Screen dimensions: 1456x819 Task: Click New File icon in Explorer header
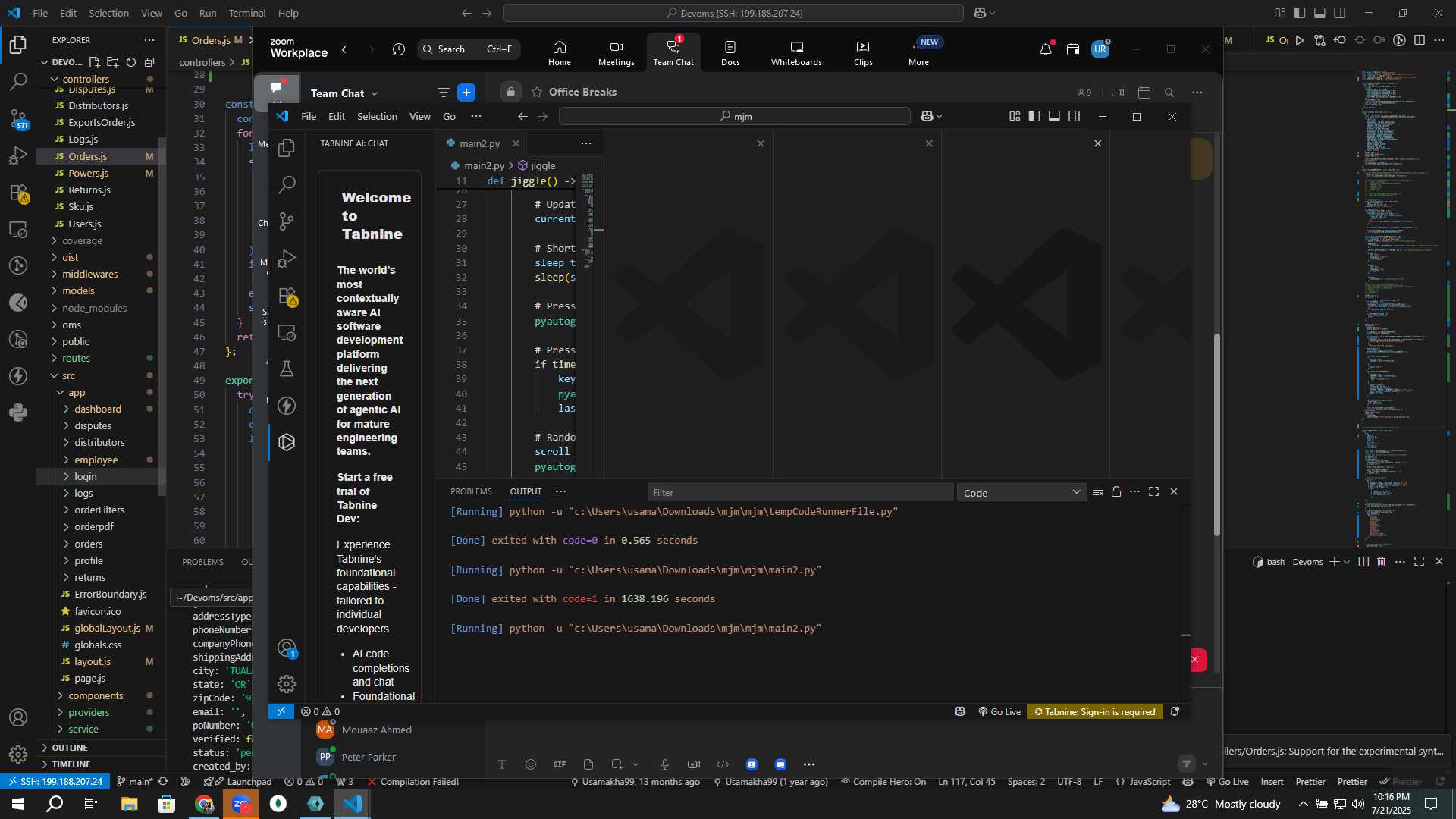[95, 62]
